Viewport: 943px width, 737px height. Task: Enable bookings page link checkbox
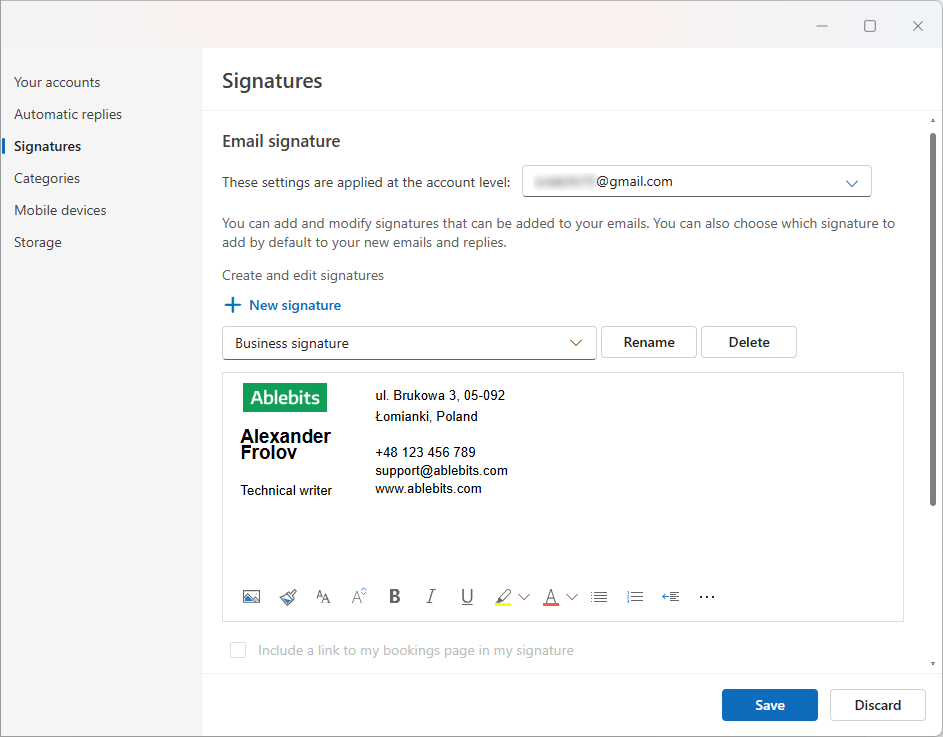point(238,650)
